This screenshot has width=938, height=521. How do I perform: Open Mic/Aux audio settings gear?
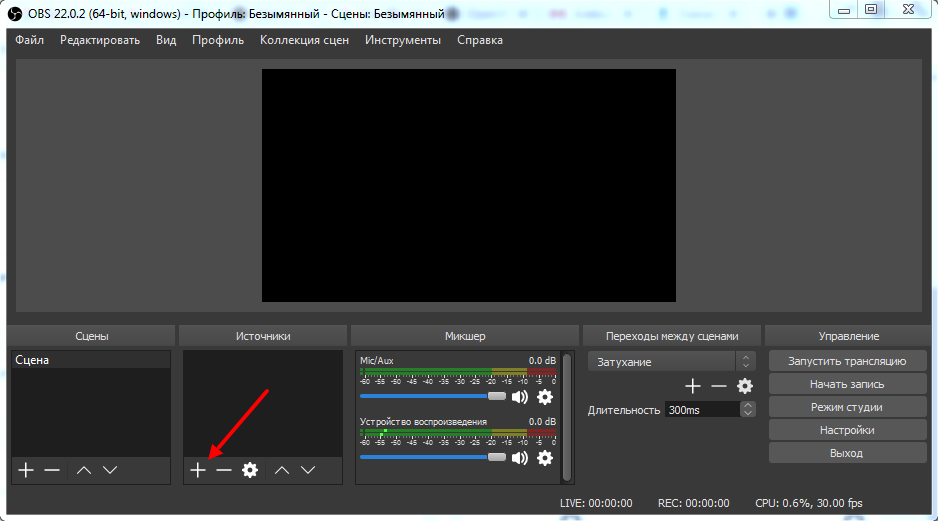(x=545, y=397)
